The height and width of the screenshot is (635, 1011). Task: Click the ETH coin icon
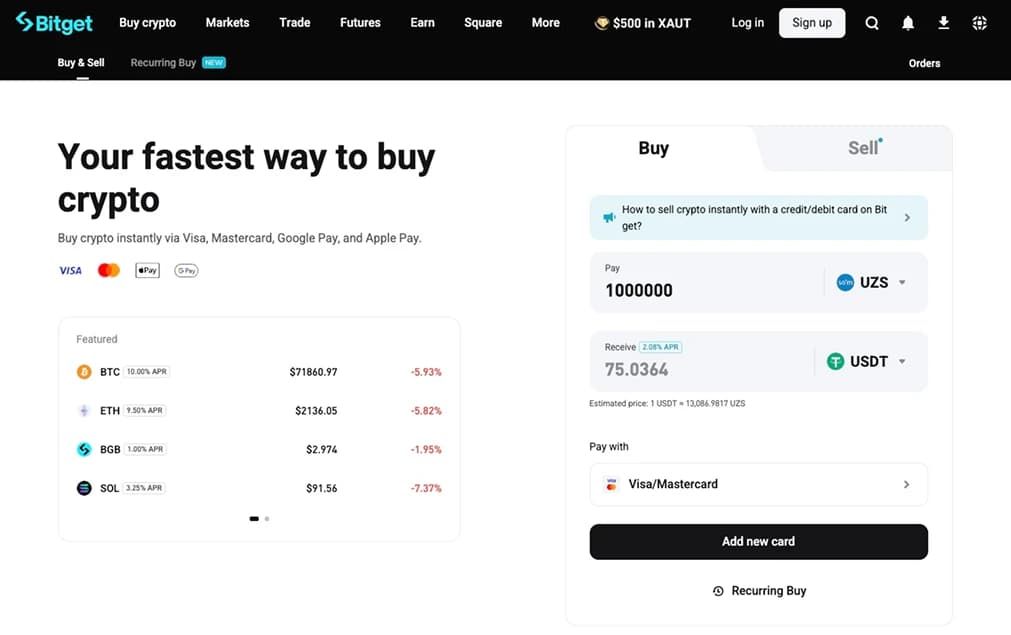(84, 411)
